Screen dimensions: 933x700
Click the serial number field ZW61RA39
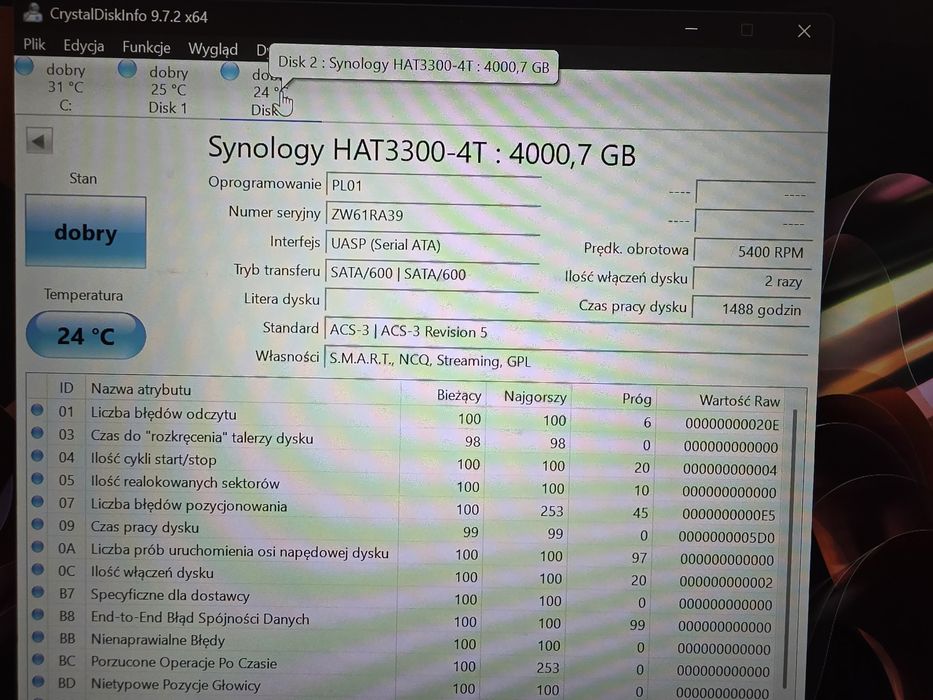[x=433, y=217]
